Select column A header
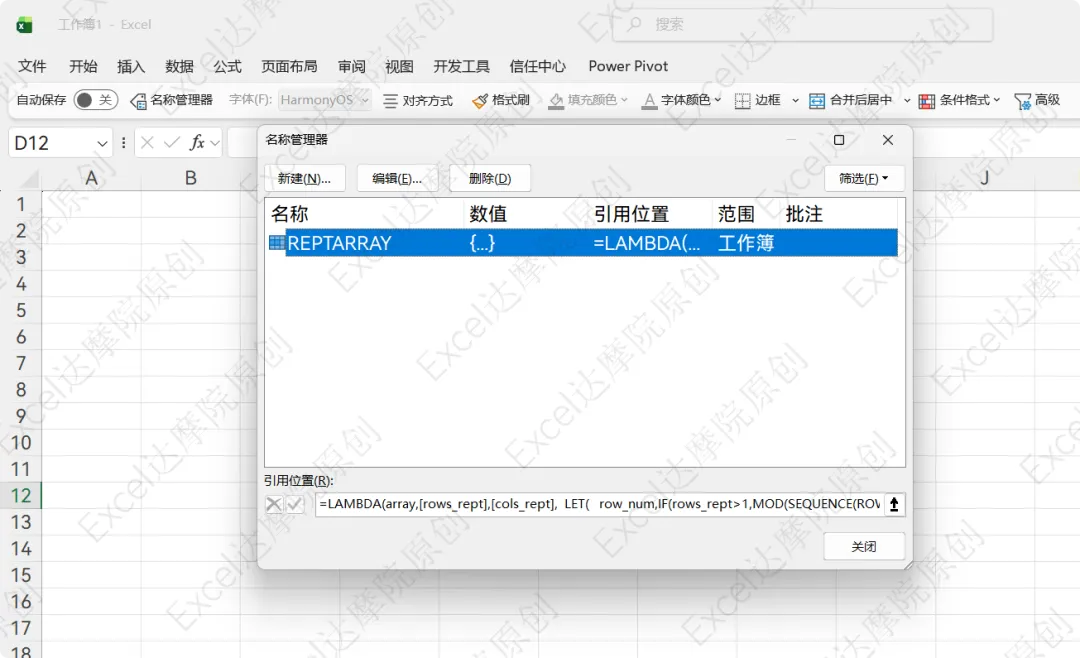 (91, 178)
